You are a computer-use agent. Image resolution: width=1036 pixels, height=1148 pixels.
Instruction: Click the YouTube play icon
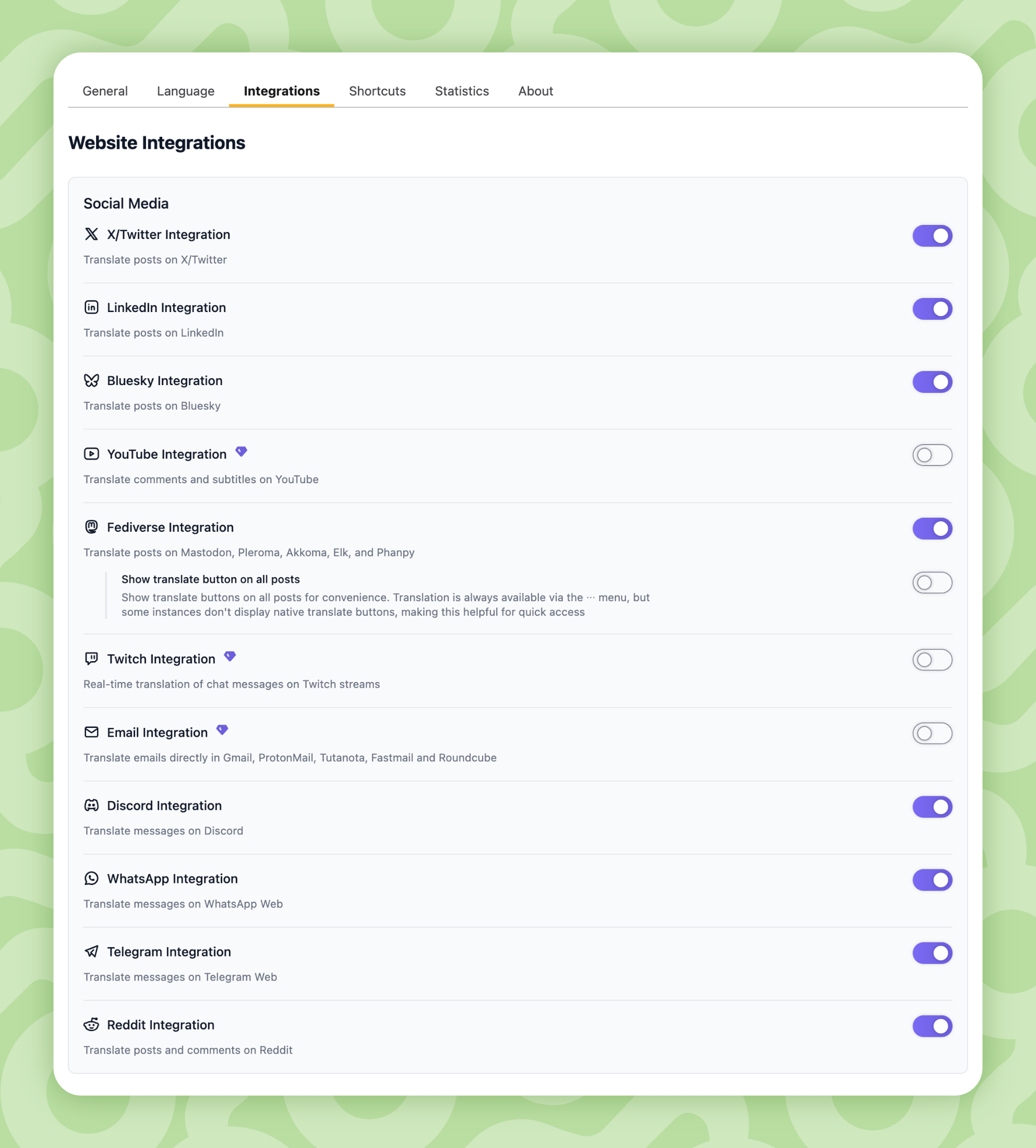point(92,454)
